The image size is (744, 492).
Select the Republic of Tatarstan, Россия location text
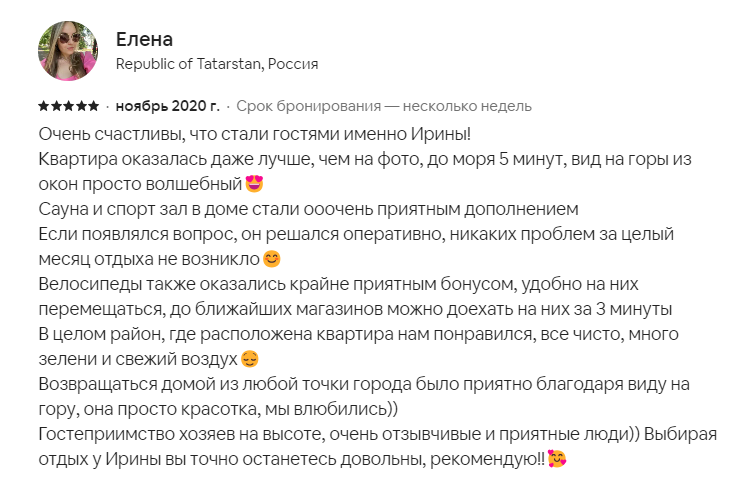coord(217,64)
